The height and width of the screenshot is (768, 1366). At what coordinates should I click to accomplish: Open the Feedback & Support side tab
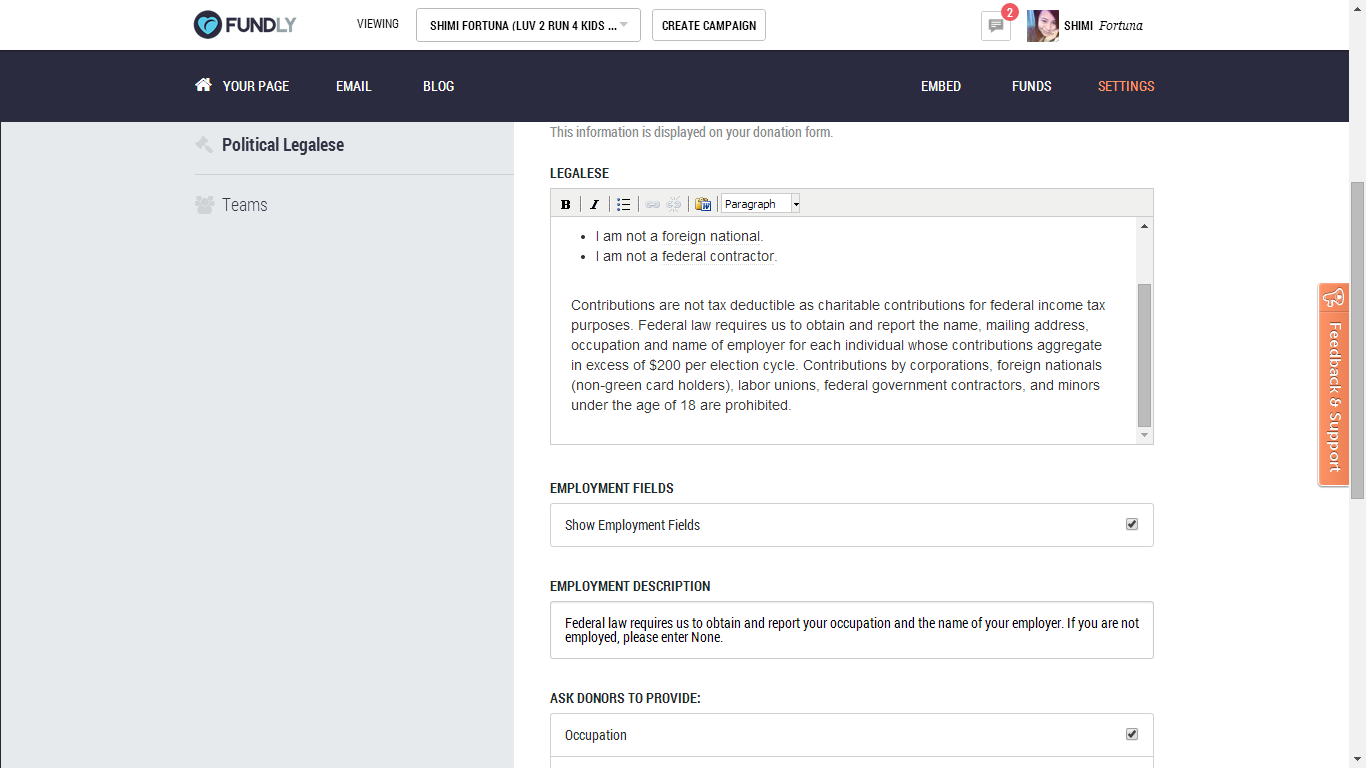pyautogui.click(x=1333, y=385)
